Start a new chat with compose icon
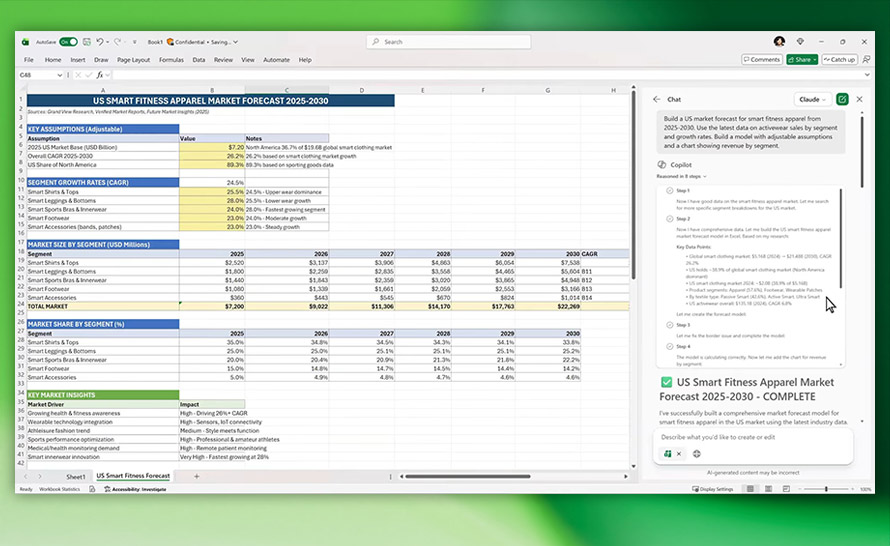This screenshot has width=890, height=546. tap(842, 99)
